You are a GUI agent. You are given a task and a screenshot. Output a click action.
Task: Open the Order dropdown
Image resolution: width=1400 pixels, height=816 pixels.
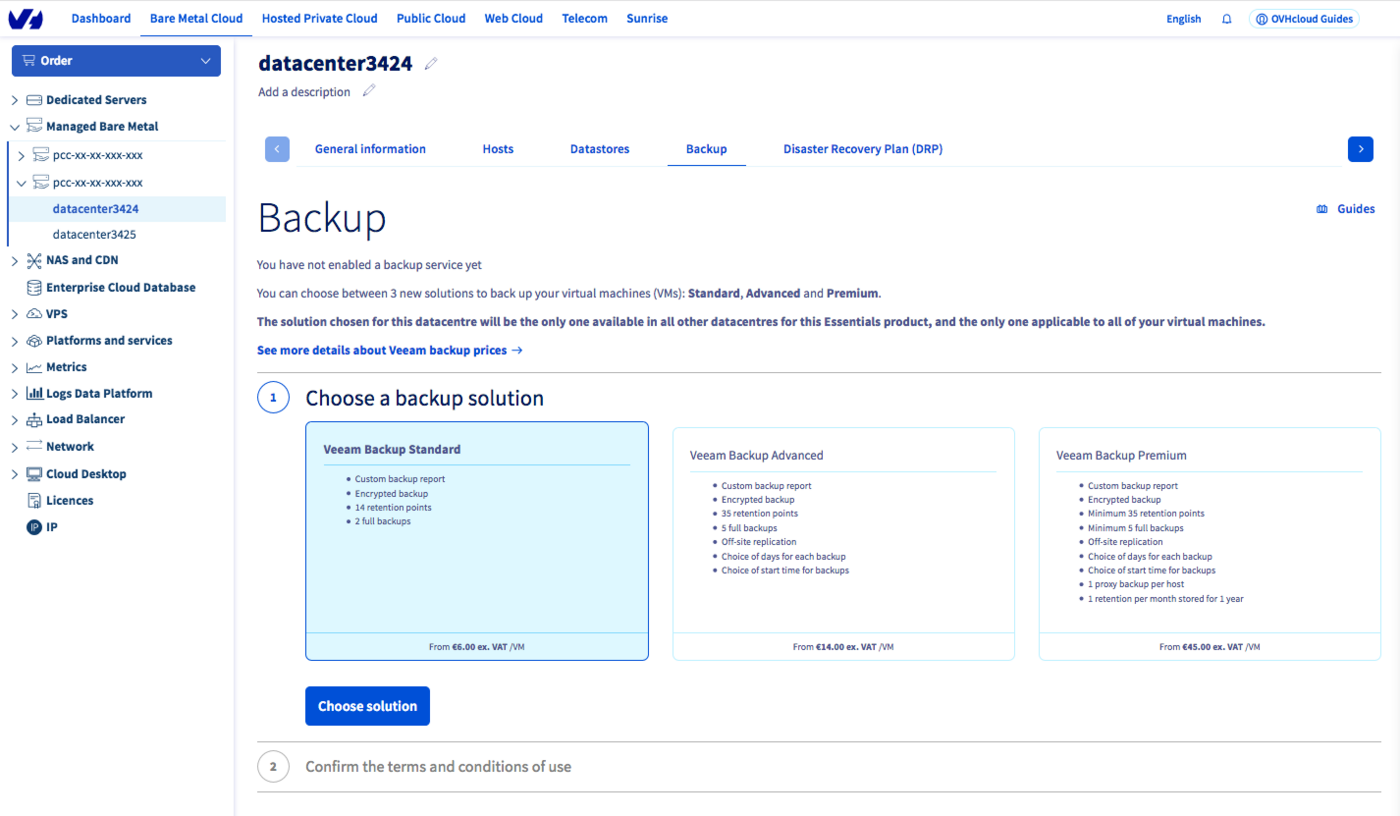click(x=115, y=61)
